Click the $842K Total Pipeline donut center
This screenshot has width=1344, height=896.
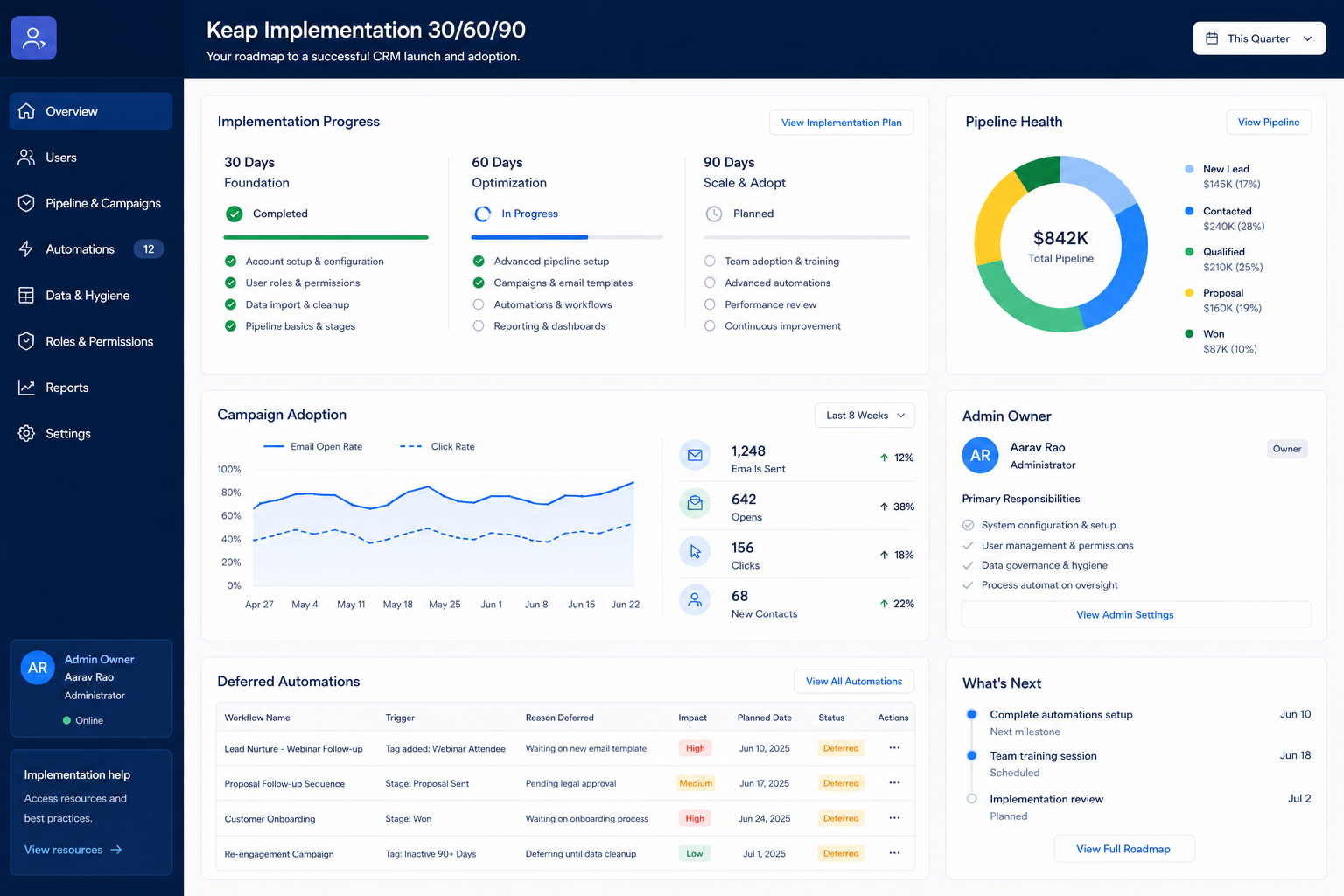1060,245
